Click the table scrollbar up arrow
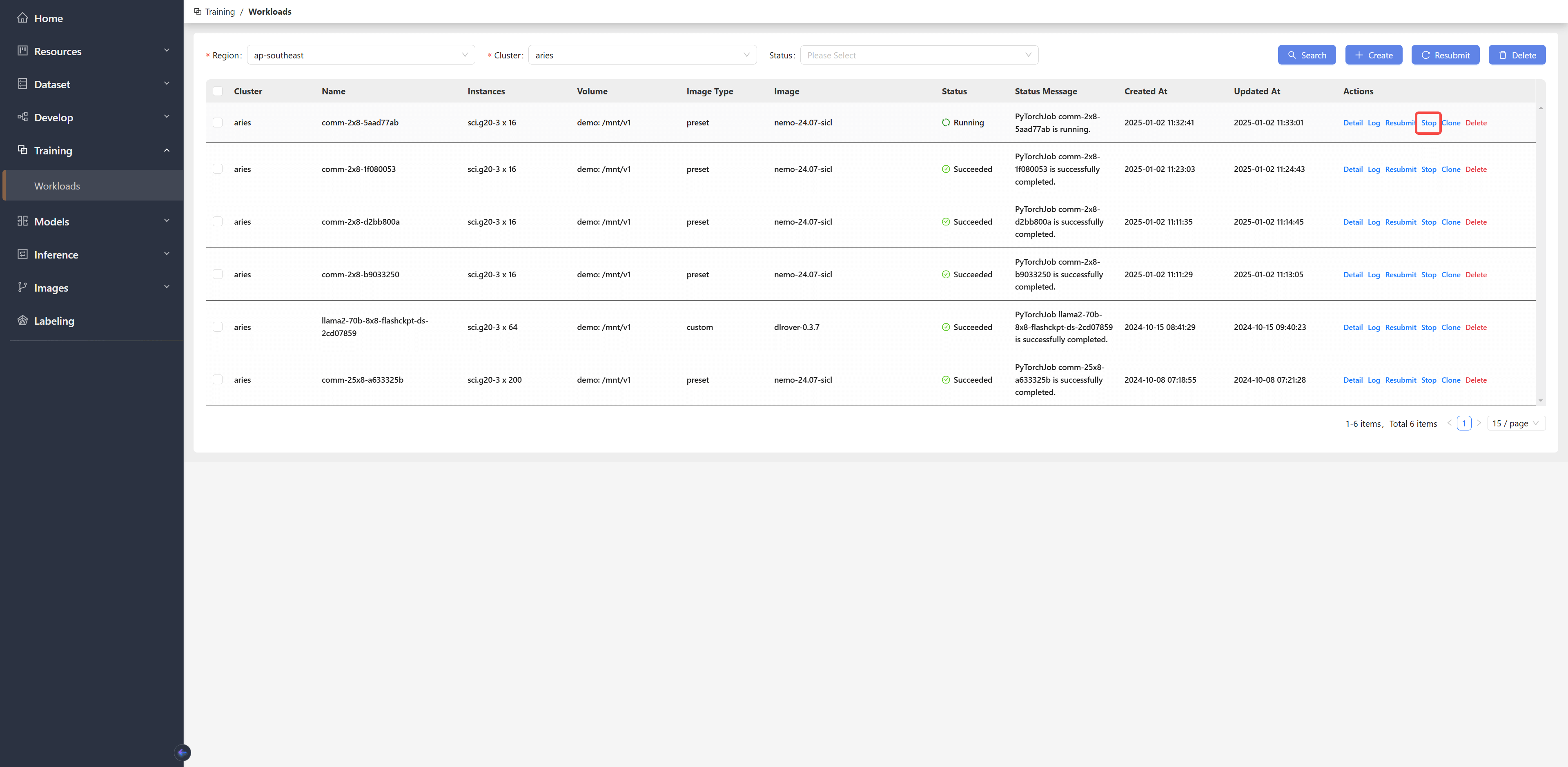 pyautogui.click(x=1541, y=108)
